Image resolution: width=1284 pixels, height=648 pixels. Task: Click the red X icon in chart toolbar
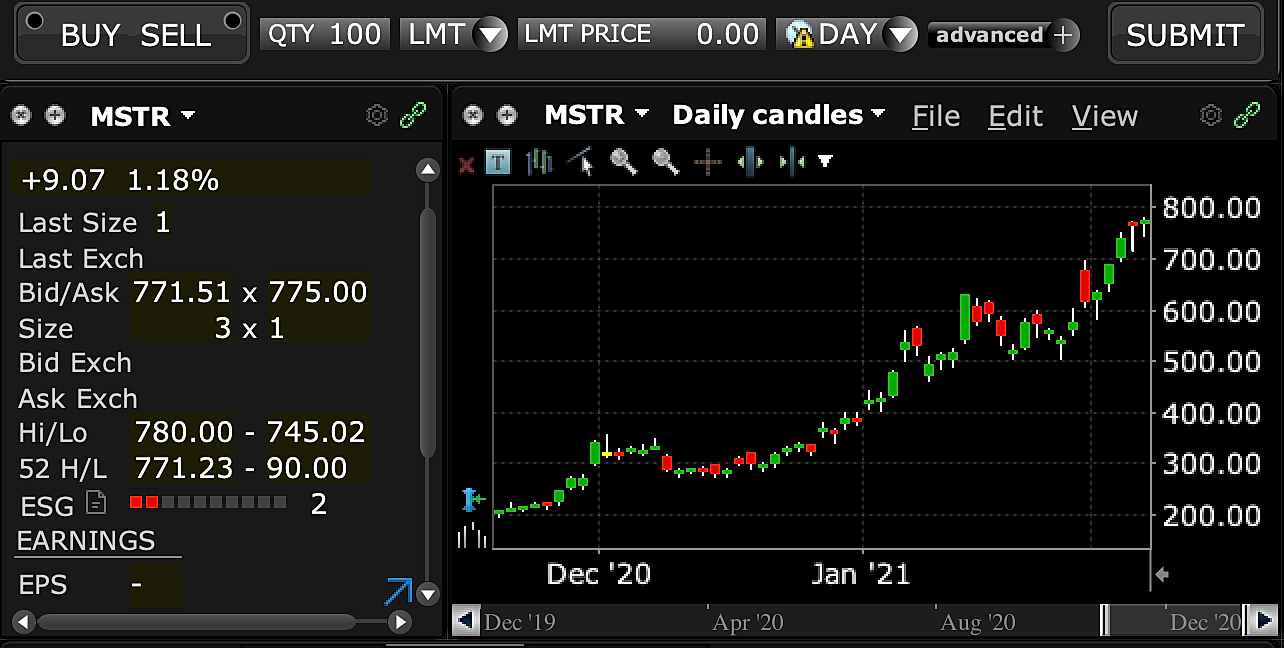pyautogui.click(x=466, y=163)
